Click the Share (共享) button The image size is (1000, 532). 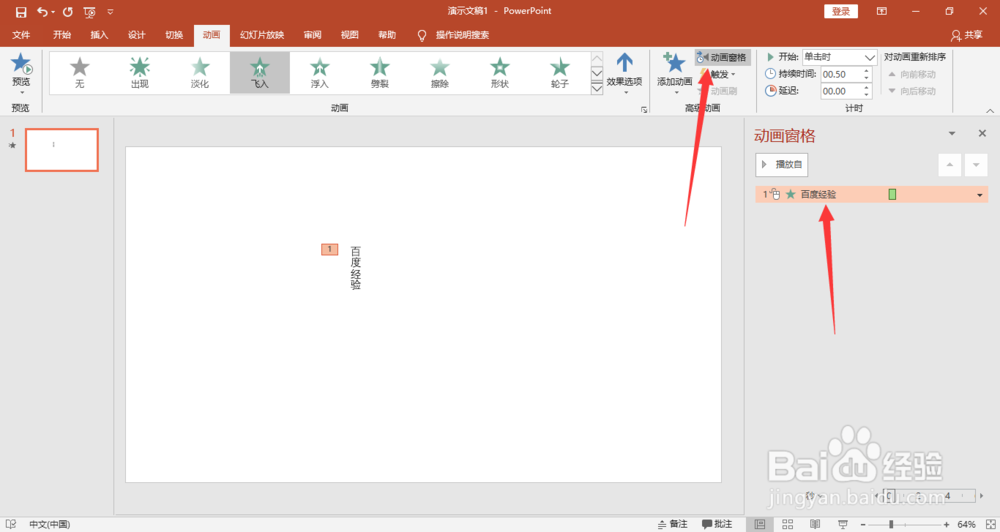pos(966,35)
